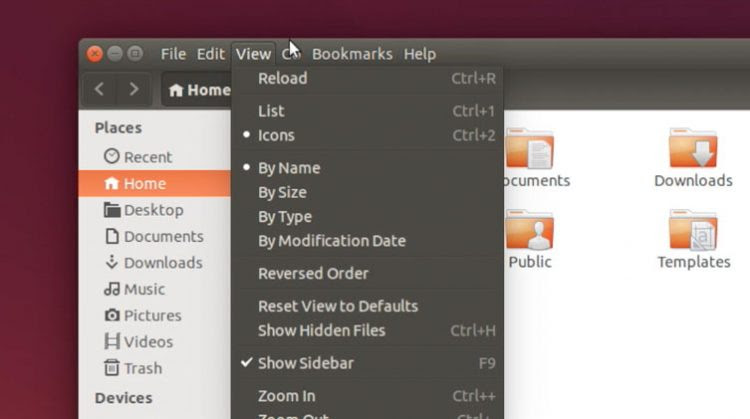Choose Zoom In menu entry
The image size is (750, 419).
click(367, 396)
